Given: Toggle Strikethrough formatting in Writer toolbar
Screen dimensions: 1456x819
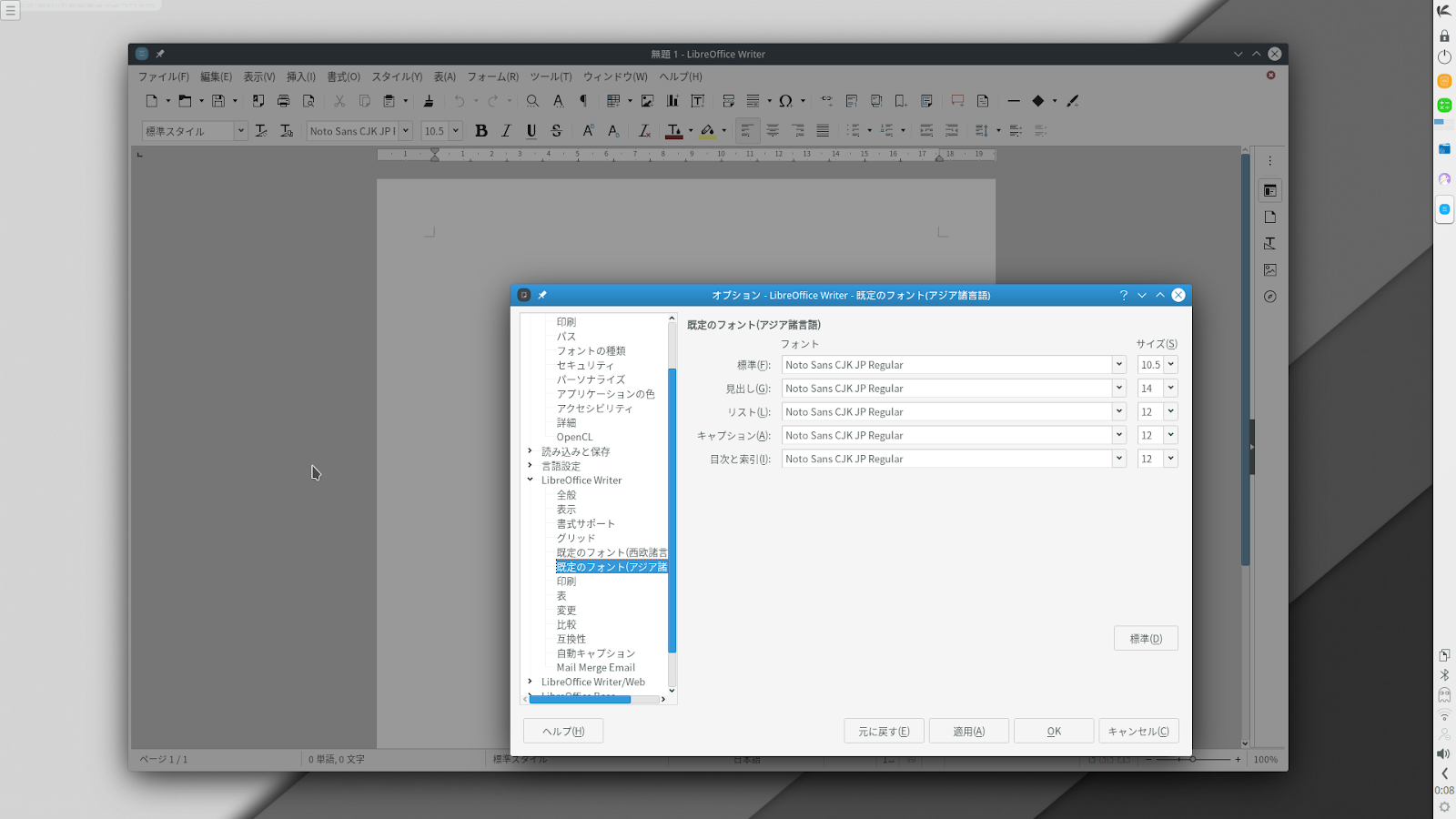Looking at the screenshot, I should (557, 131).
